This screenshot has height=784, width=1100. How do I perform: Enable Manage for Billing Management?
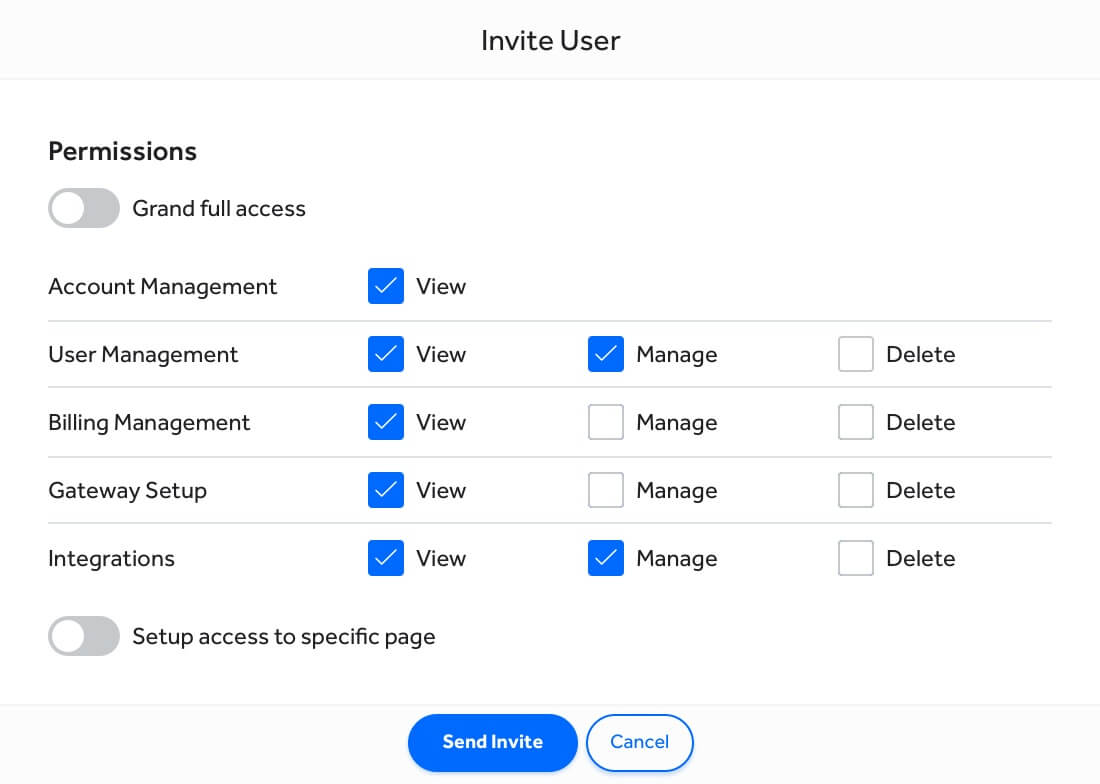(x=605, y=422)
